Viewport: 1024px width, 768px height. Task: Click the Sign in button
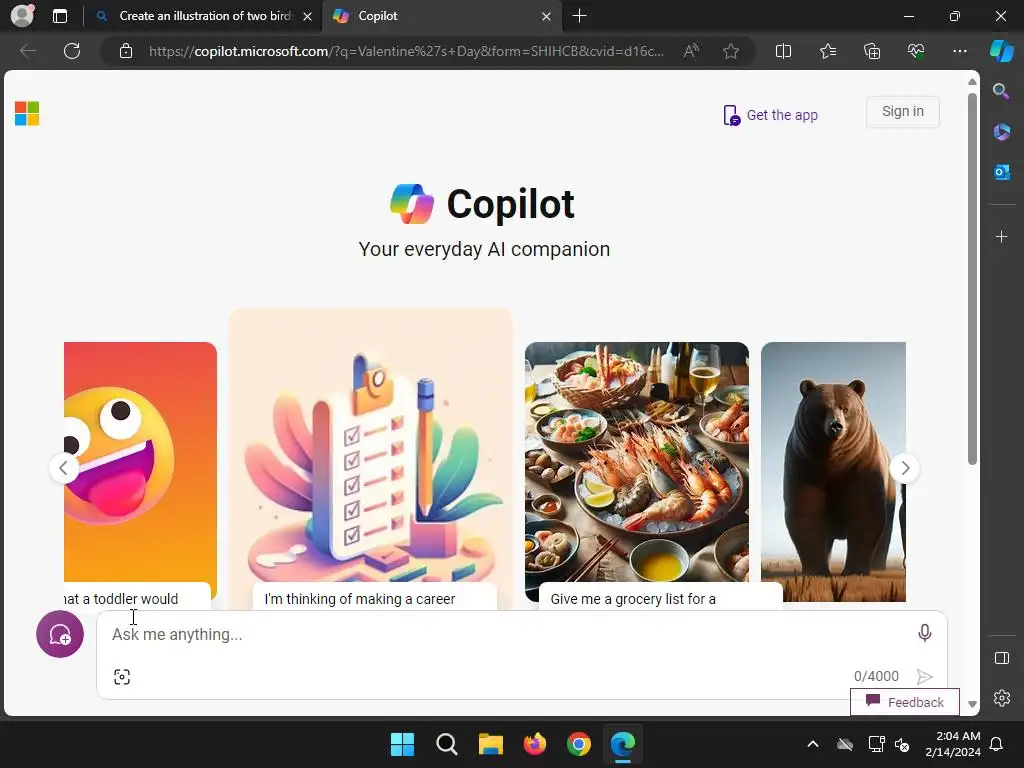coord(903,112)
